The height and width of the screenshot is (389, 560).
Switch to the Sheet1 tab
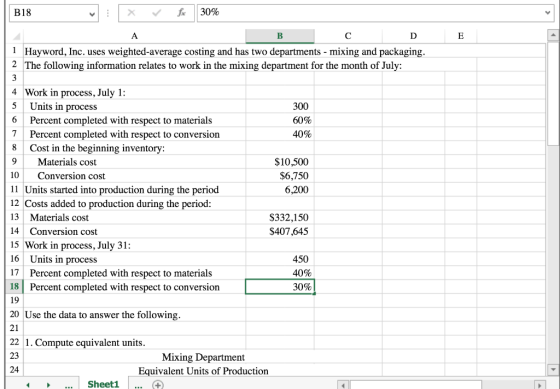(103, 384)
